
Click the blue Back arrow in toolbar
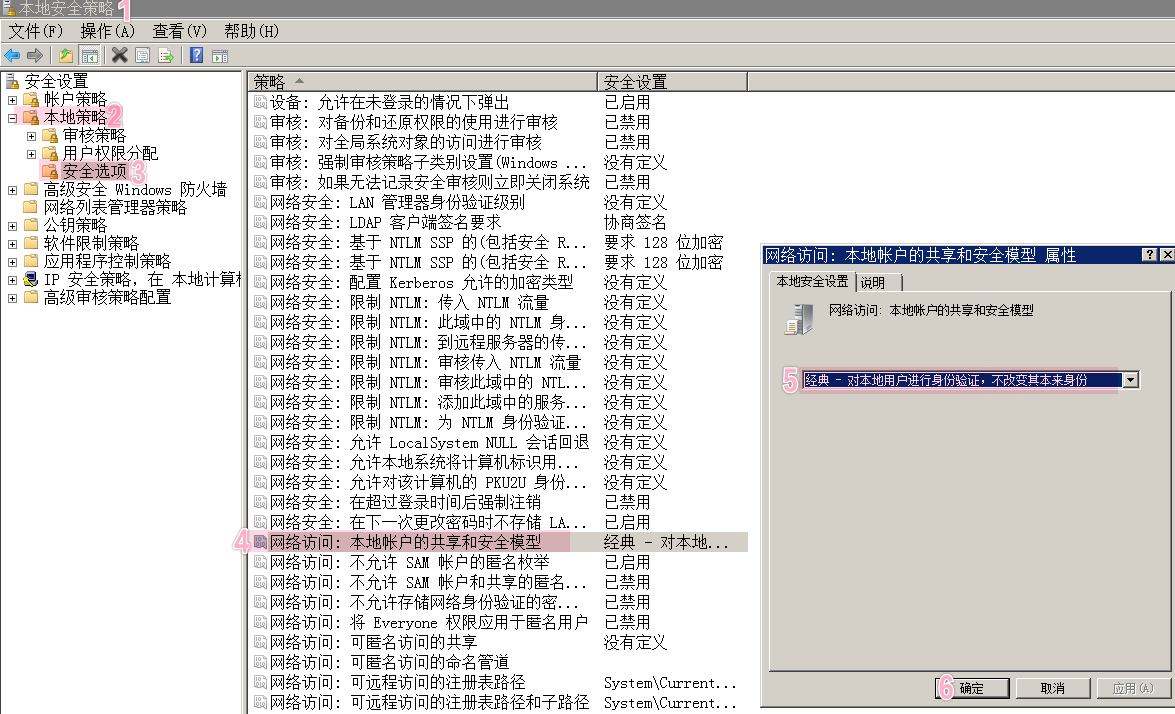[x=12, y=55]
